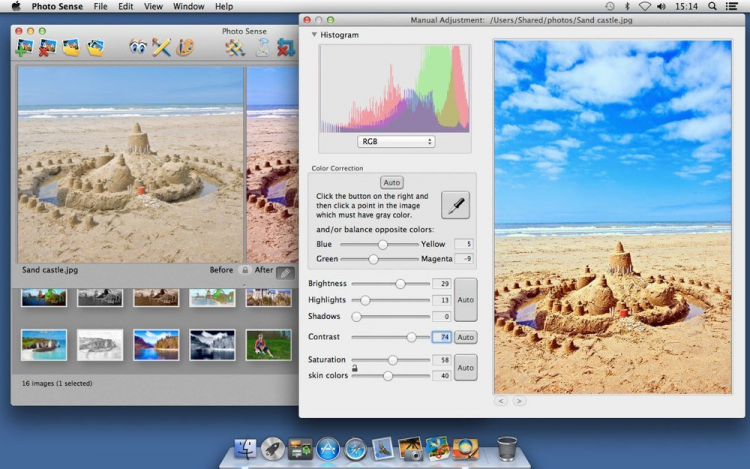Open Safari from the Dock

tap(355, 449)
